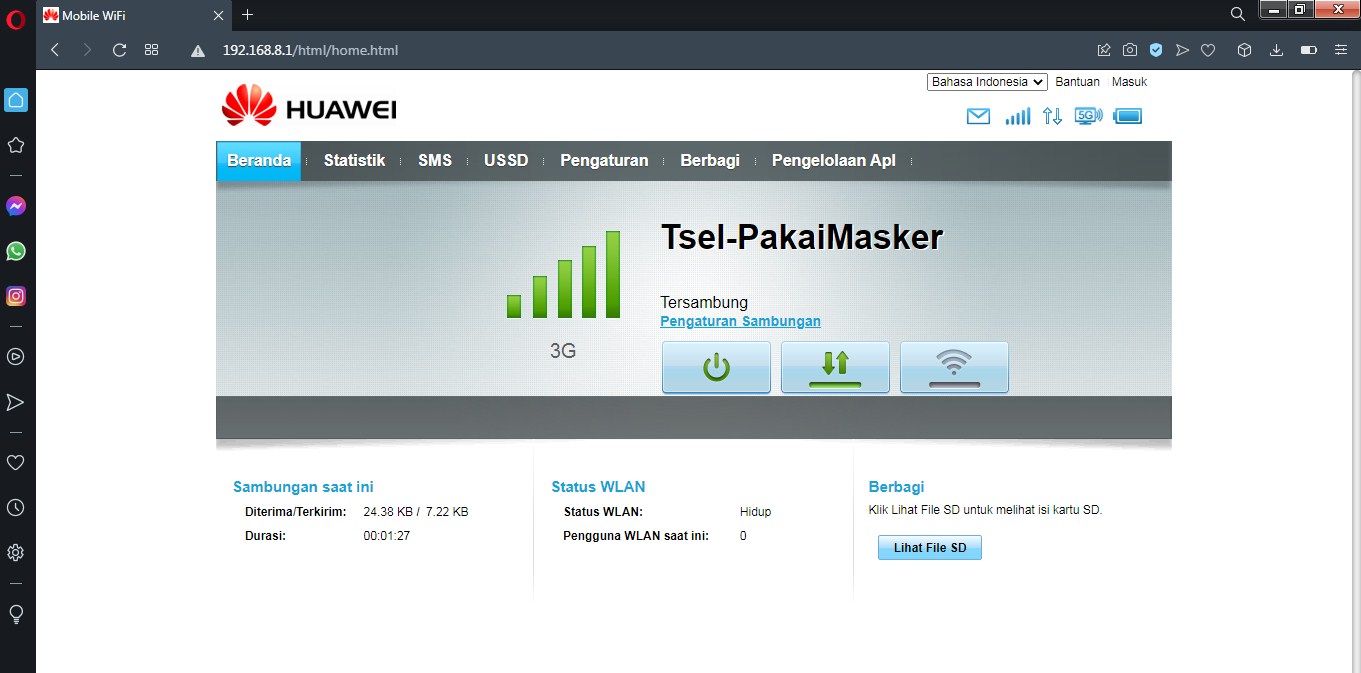Open the USSD tab
1361x673 pixels.
click(x=506, y=161)
